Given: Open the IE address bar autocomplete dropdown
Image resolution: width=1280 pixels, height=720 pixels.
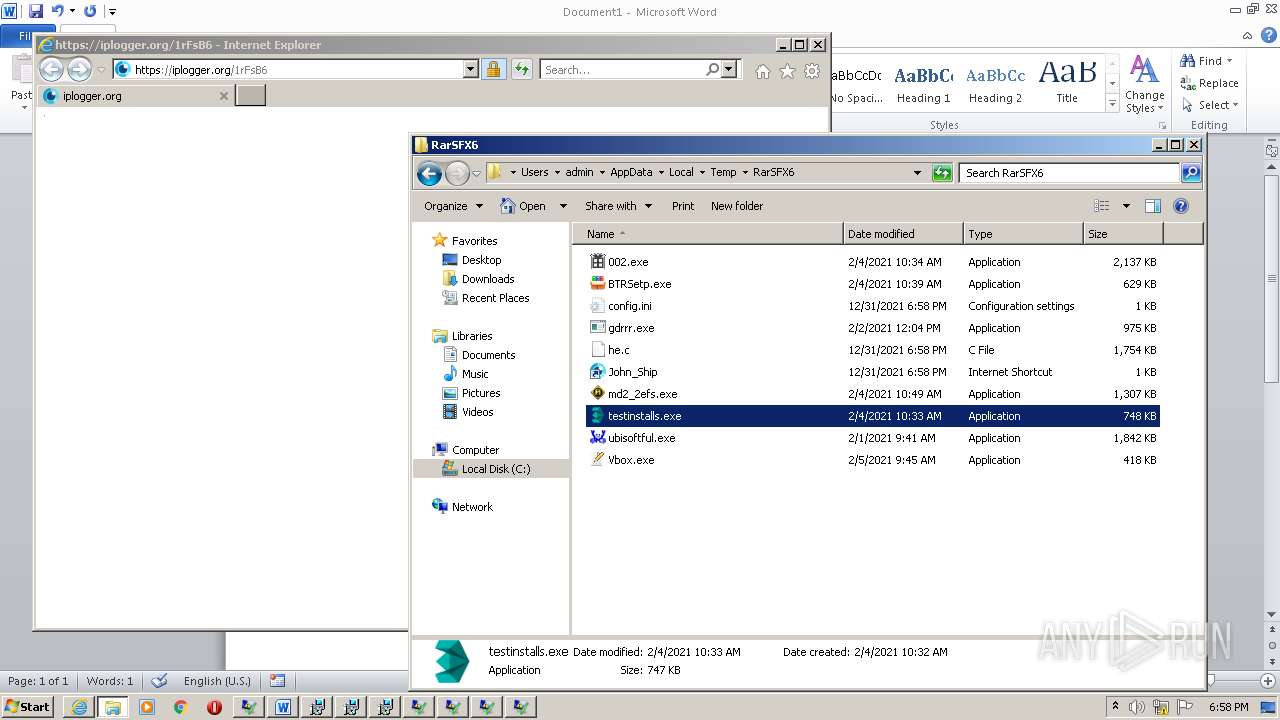Looking at the screenshot, I should (x=471, y=70).
